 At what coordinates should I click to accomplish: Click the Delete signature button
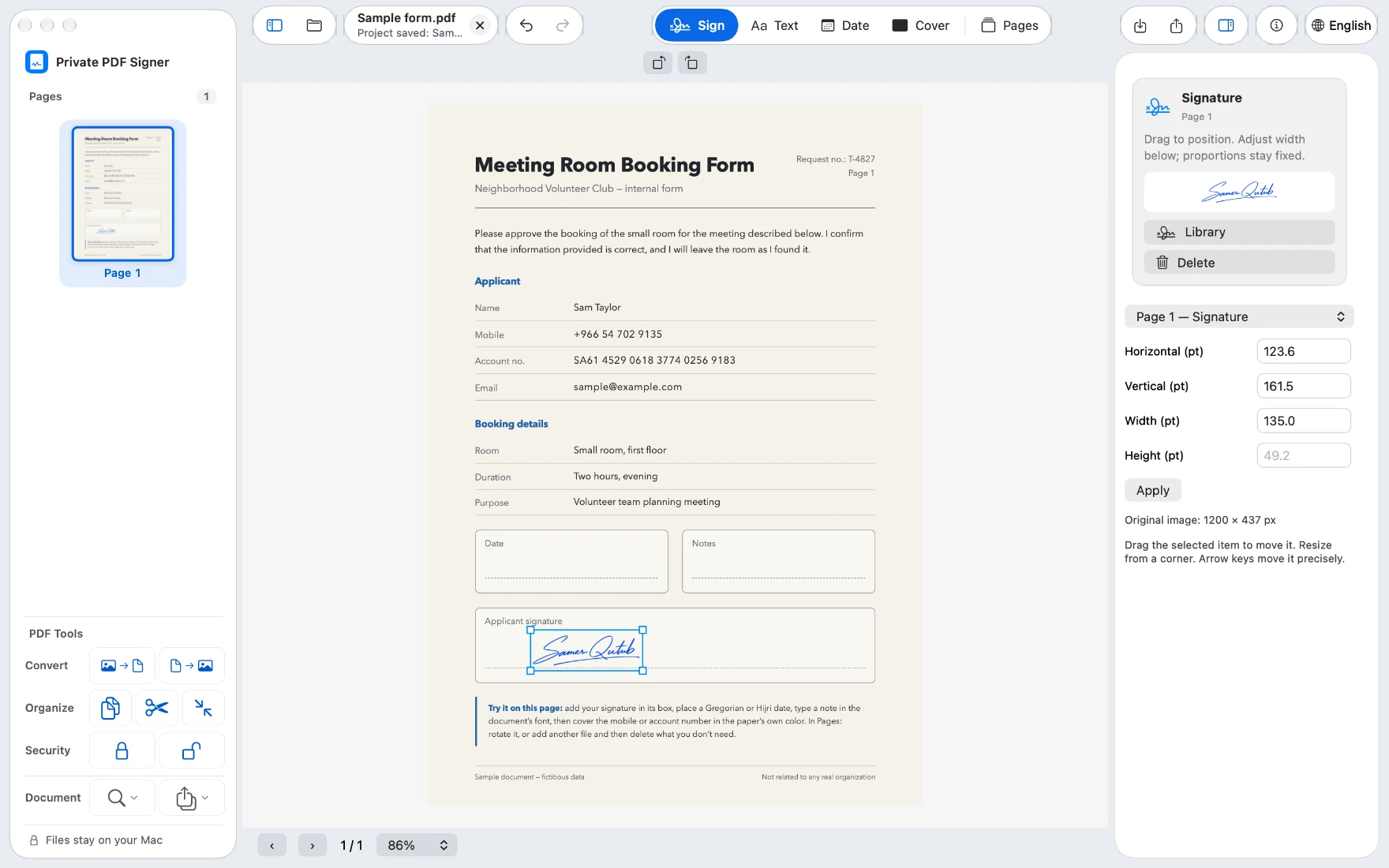coord(1239,263)
